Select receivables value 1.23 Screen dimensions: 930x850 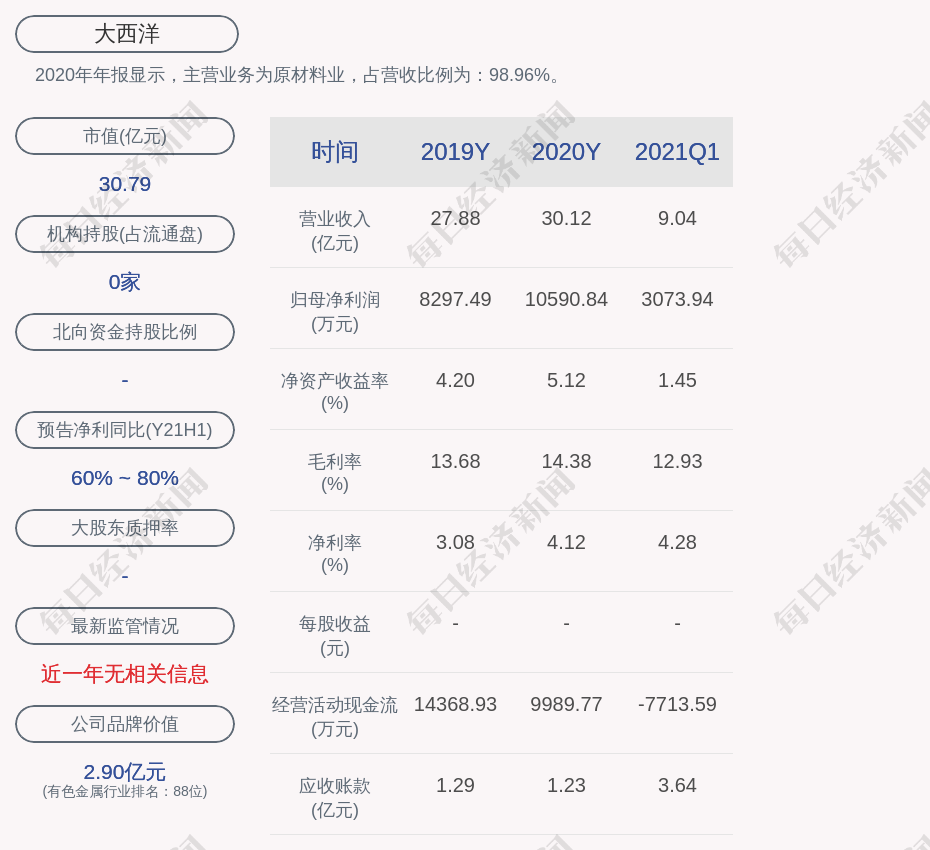[x=566, y=785]
